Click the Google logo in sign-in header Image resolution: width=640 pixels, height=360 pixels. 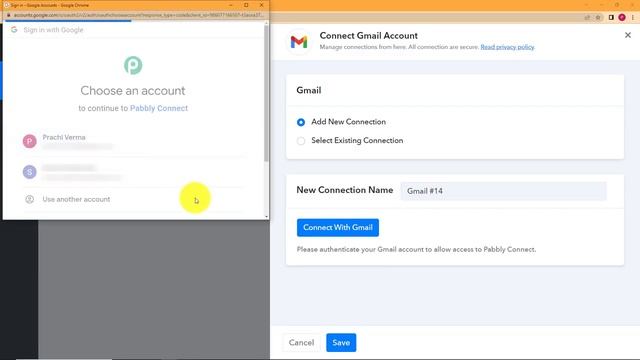14,30
